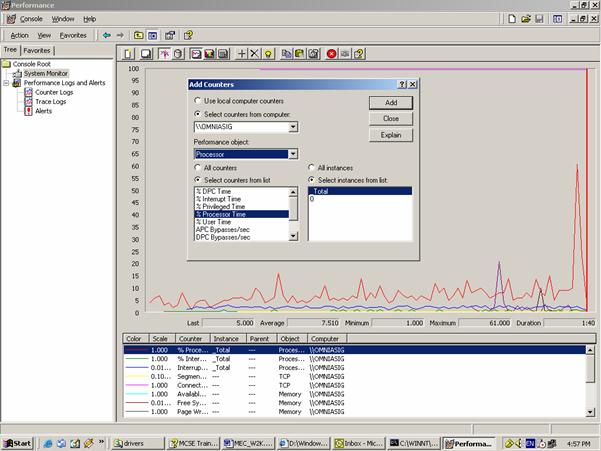Viewport: 601px width, 451px height.
Task: Click the Add counter plus icon
Action: (x=242, y=53)
